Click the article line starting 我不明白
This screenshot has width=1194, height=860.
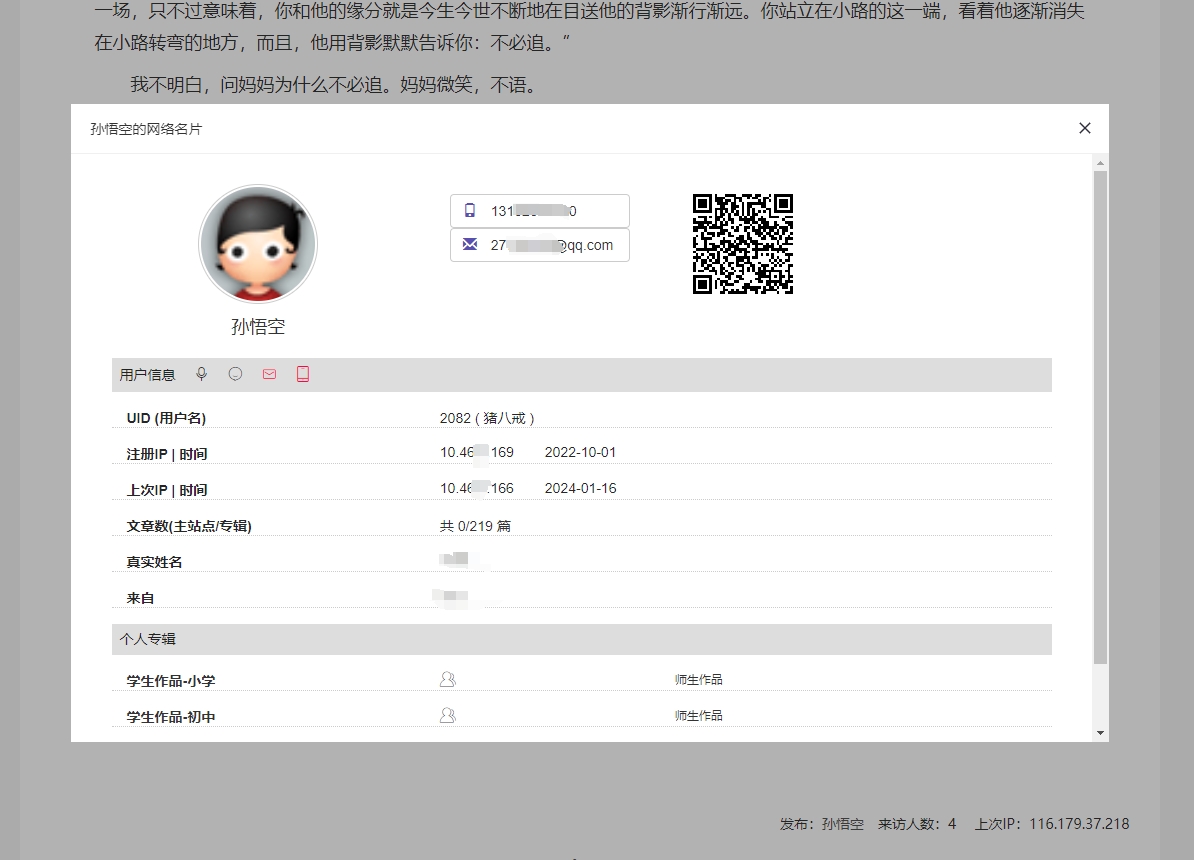(x=335, y=85)
